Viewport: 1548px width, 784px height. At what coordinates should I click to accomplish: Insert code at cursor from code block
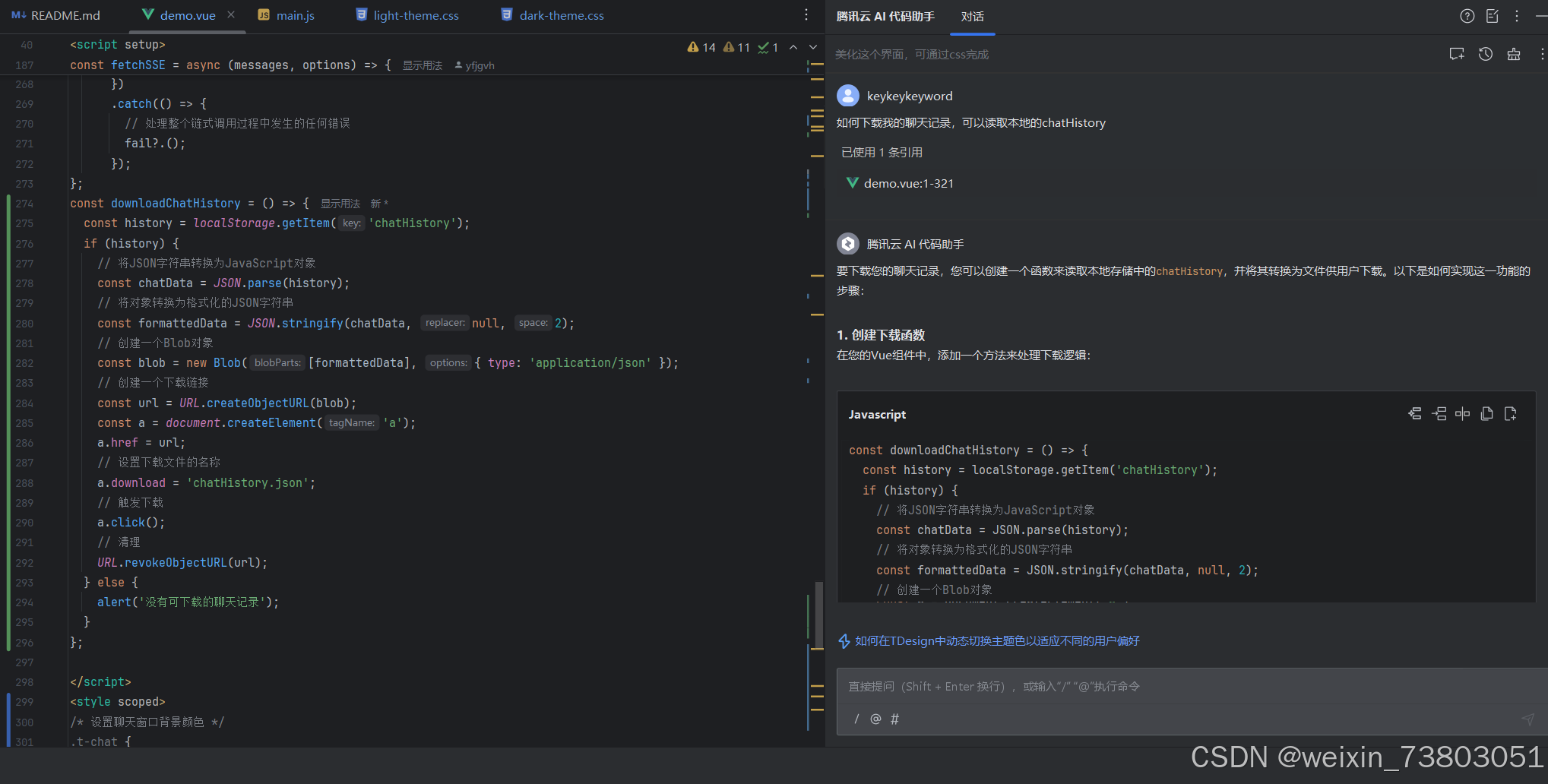pos(1439,414)
